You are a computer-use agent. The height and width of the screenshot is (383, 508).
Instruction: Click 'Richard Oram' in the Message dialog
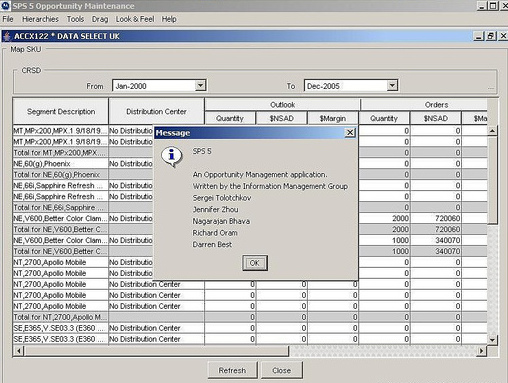click(x=215, y=233)
